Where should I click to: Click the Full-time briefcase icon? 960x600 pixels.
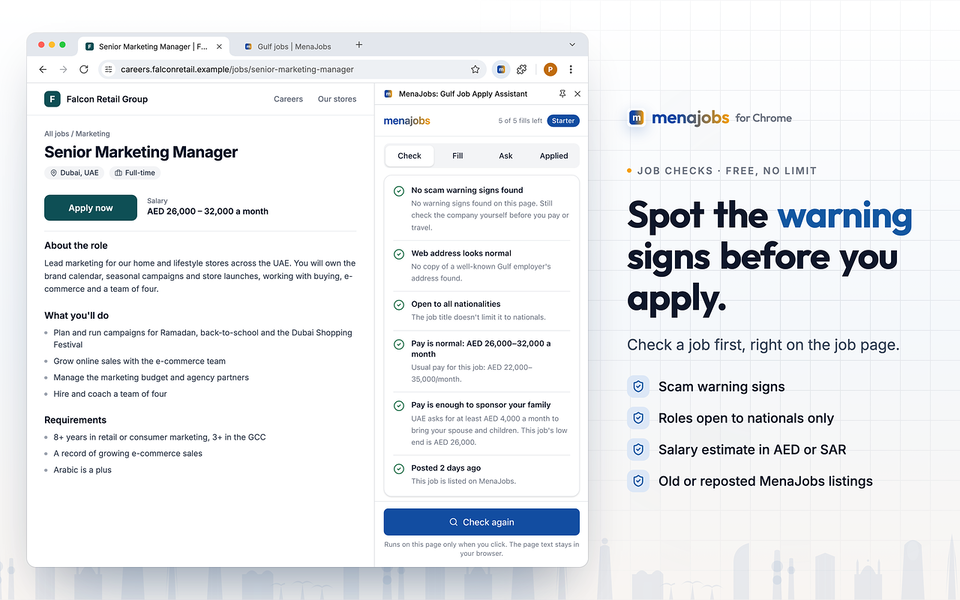point(118,173)
